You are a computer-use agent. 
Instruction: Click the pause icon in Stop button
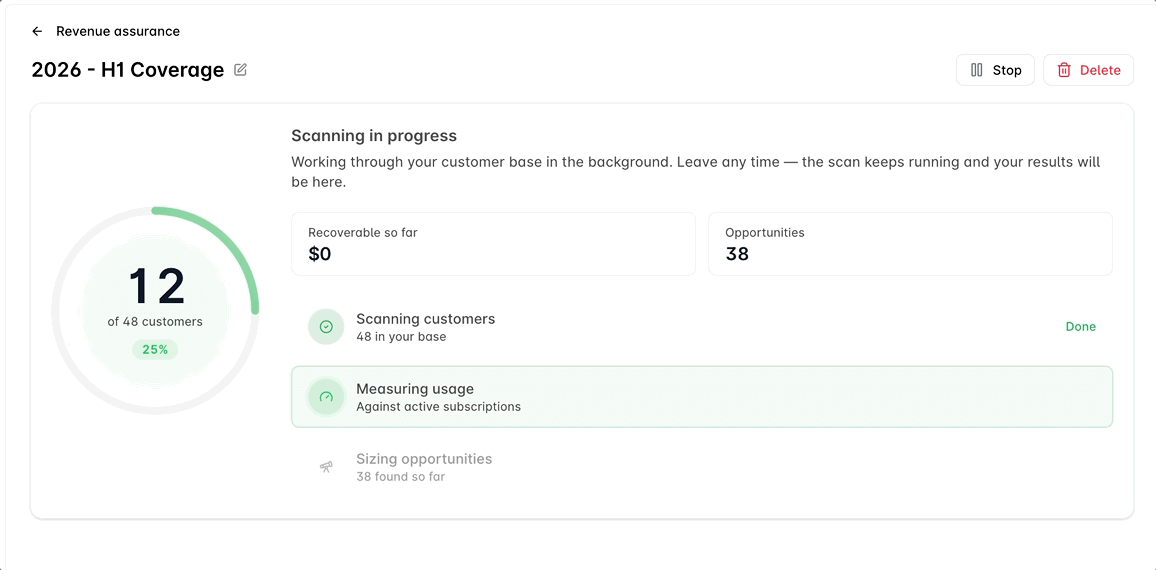click(x=977, y=70)
